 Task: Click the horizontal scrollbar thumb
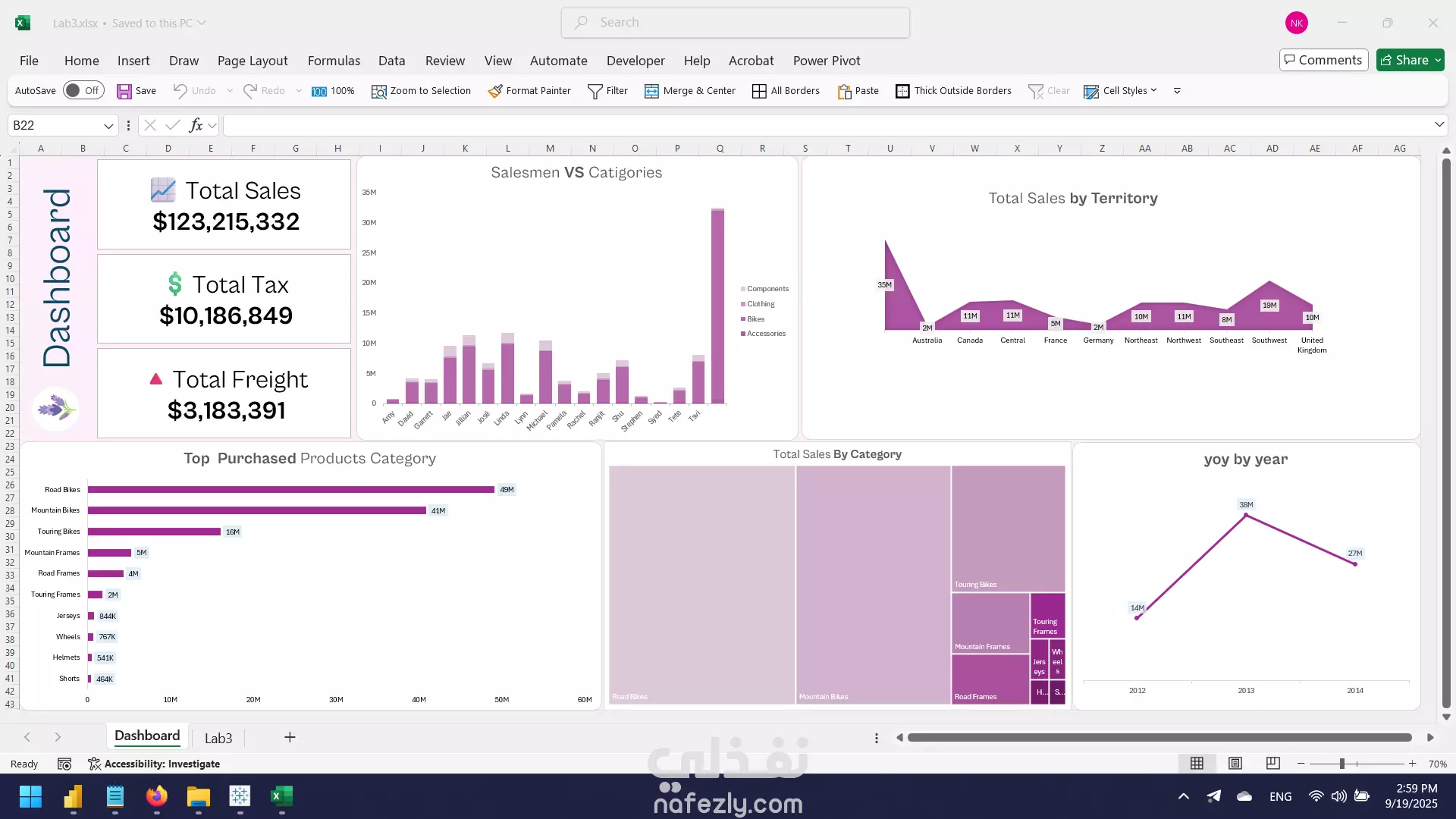[x=1159, y=737]
